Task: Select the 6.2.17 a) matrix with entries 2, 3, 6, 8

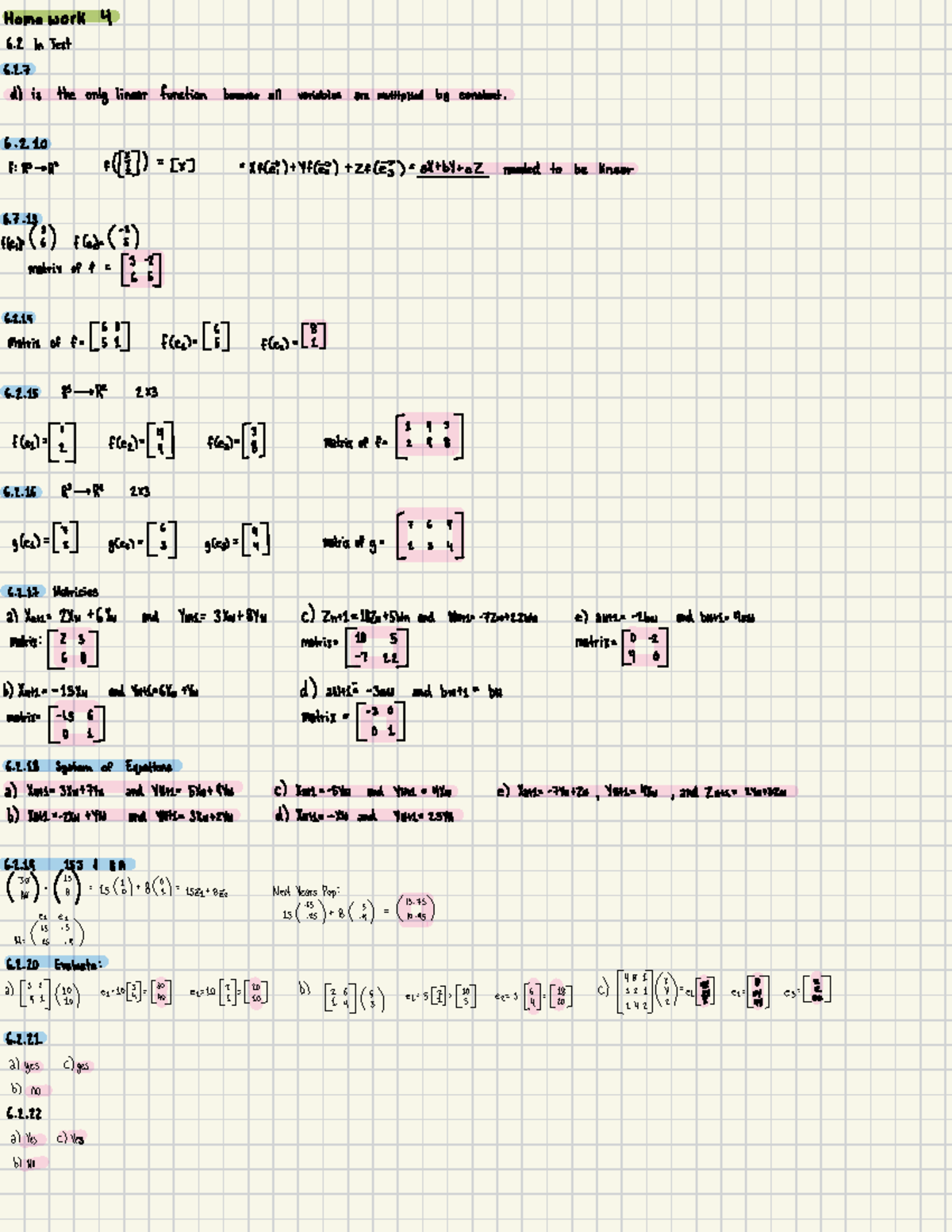Action: (72, 649)
